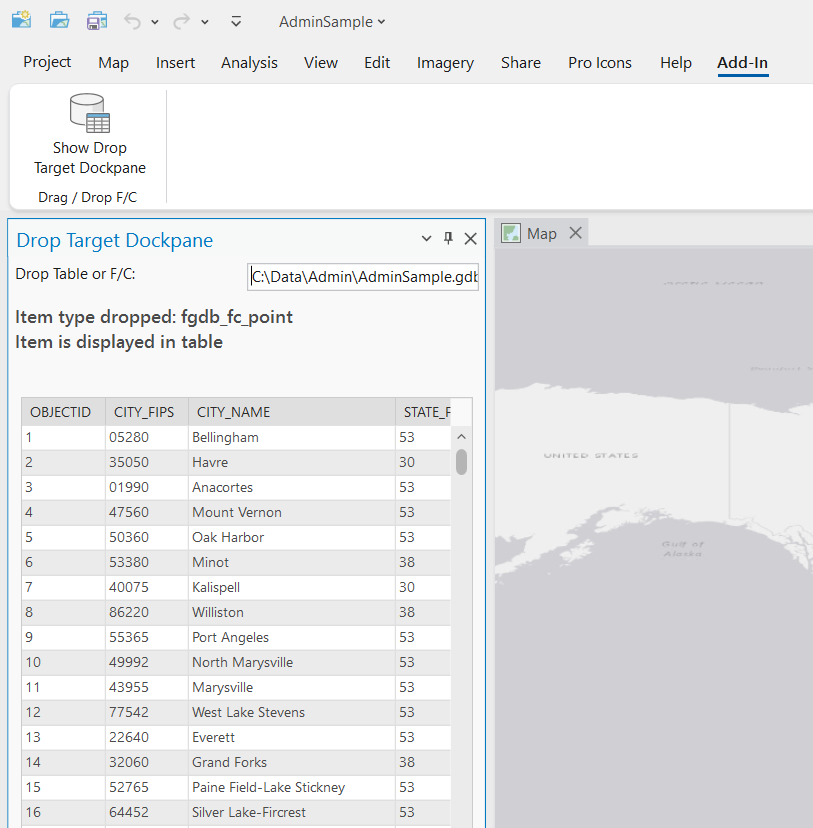The height and width of the screenshot is (828, 813).
Task: Click Show Drop Target Dockpane button
Action: pyautogui.click(x=90, y=134)
